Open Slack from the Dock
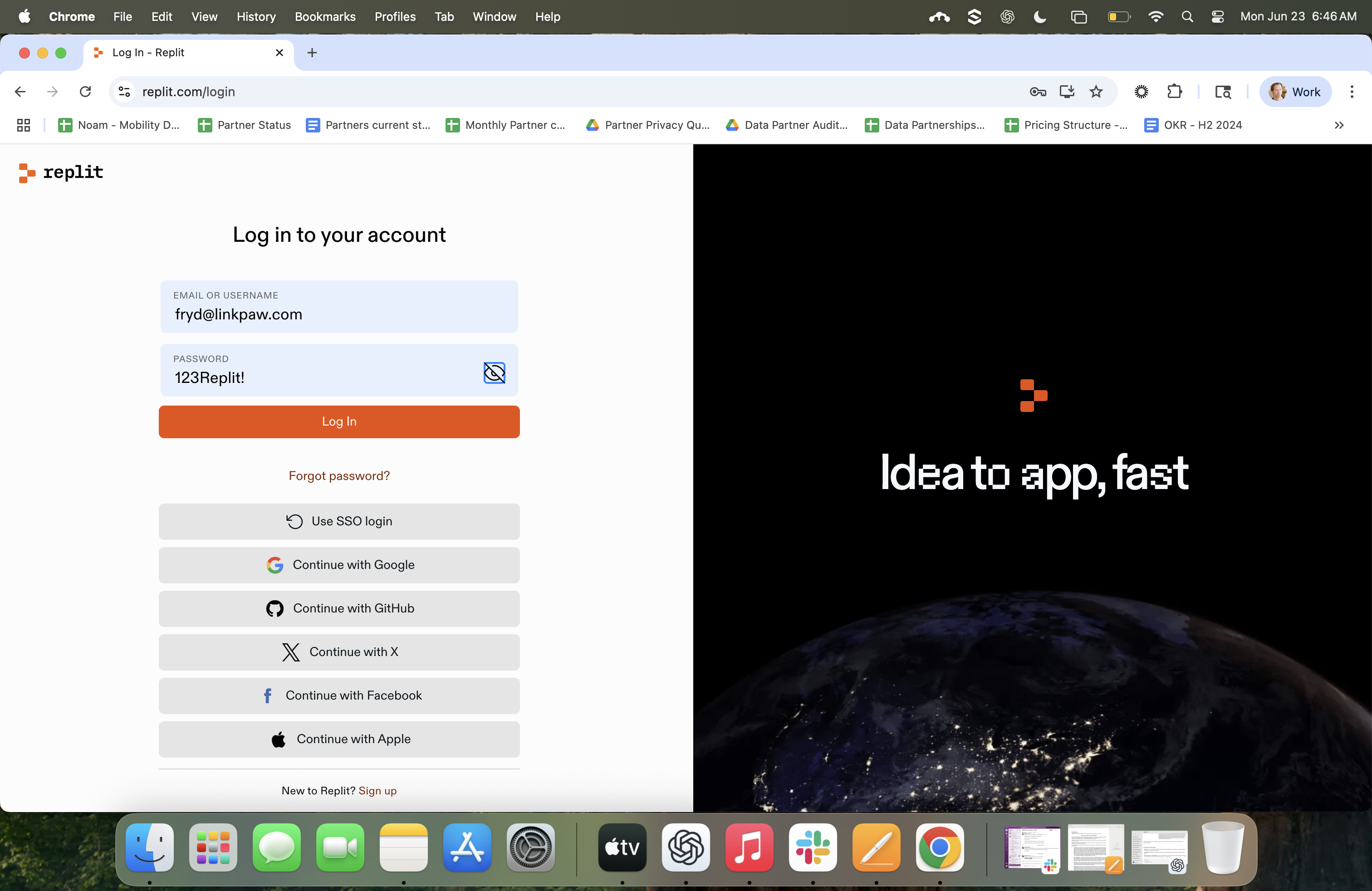The width and height of the screenshot is (1372, 891). click(x=812, y=847)
